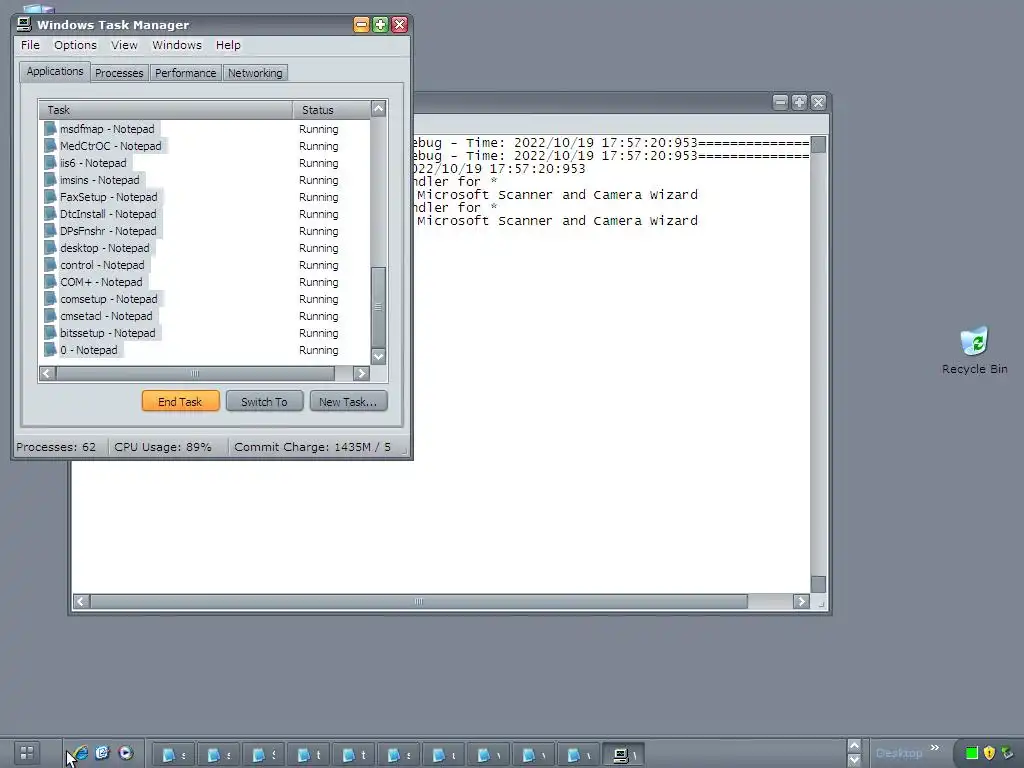This screenshot has height=768, width=1024.
Task: Click the icon beside msdfmap - Notepad
Action: pyautogui.click(x=50, y=129)
